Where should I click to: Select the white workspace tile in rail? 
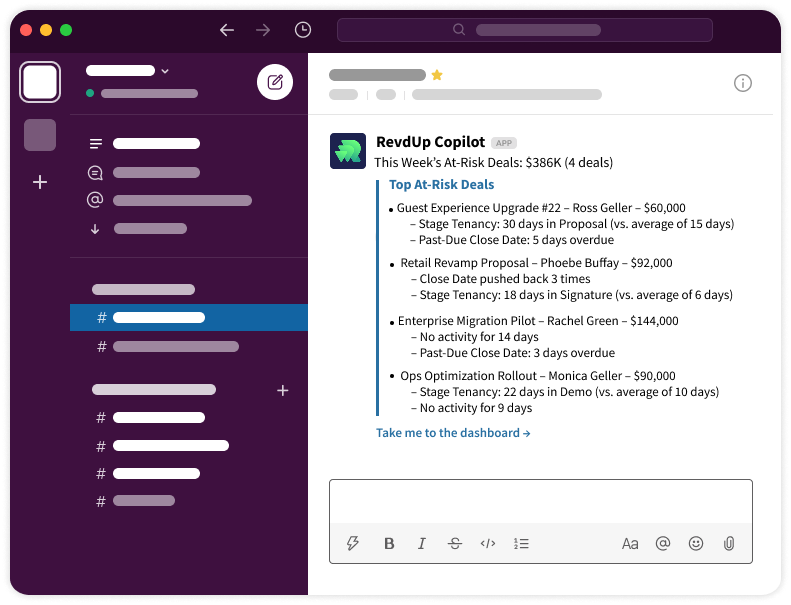tap(40, 82)
